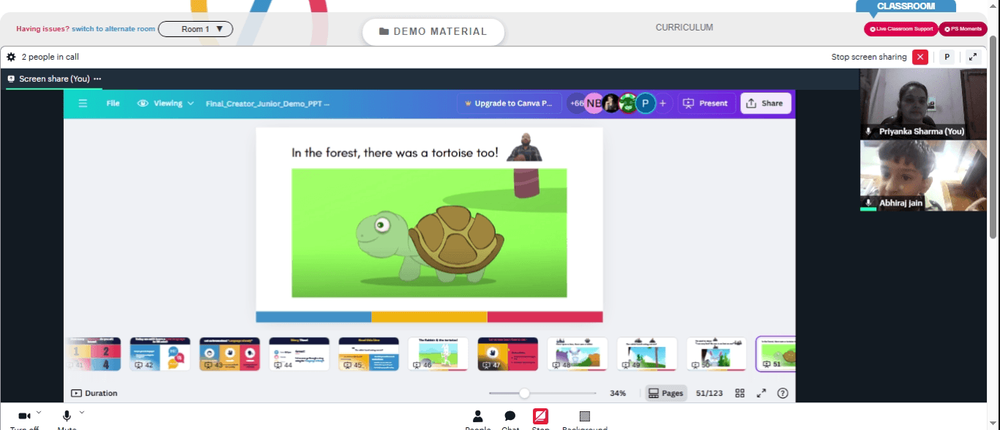Open the Canva help question mark
The width and height of the screenshot is (1000, 430).
[x=783, y=394]
